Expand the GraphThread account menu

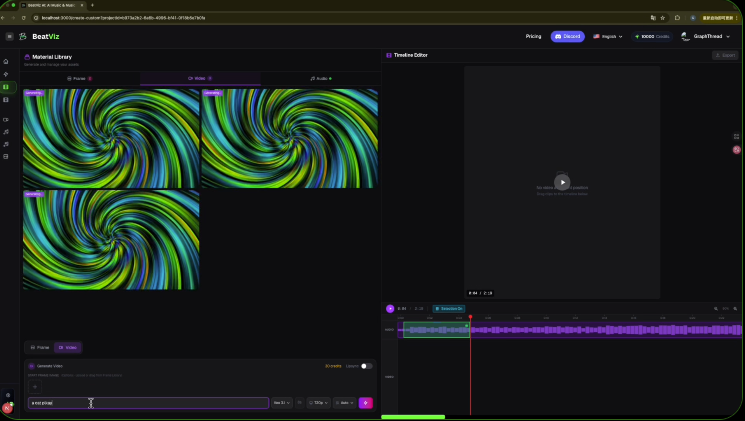pyautogui.click(x=706, y=36)
